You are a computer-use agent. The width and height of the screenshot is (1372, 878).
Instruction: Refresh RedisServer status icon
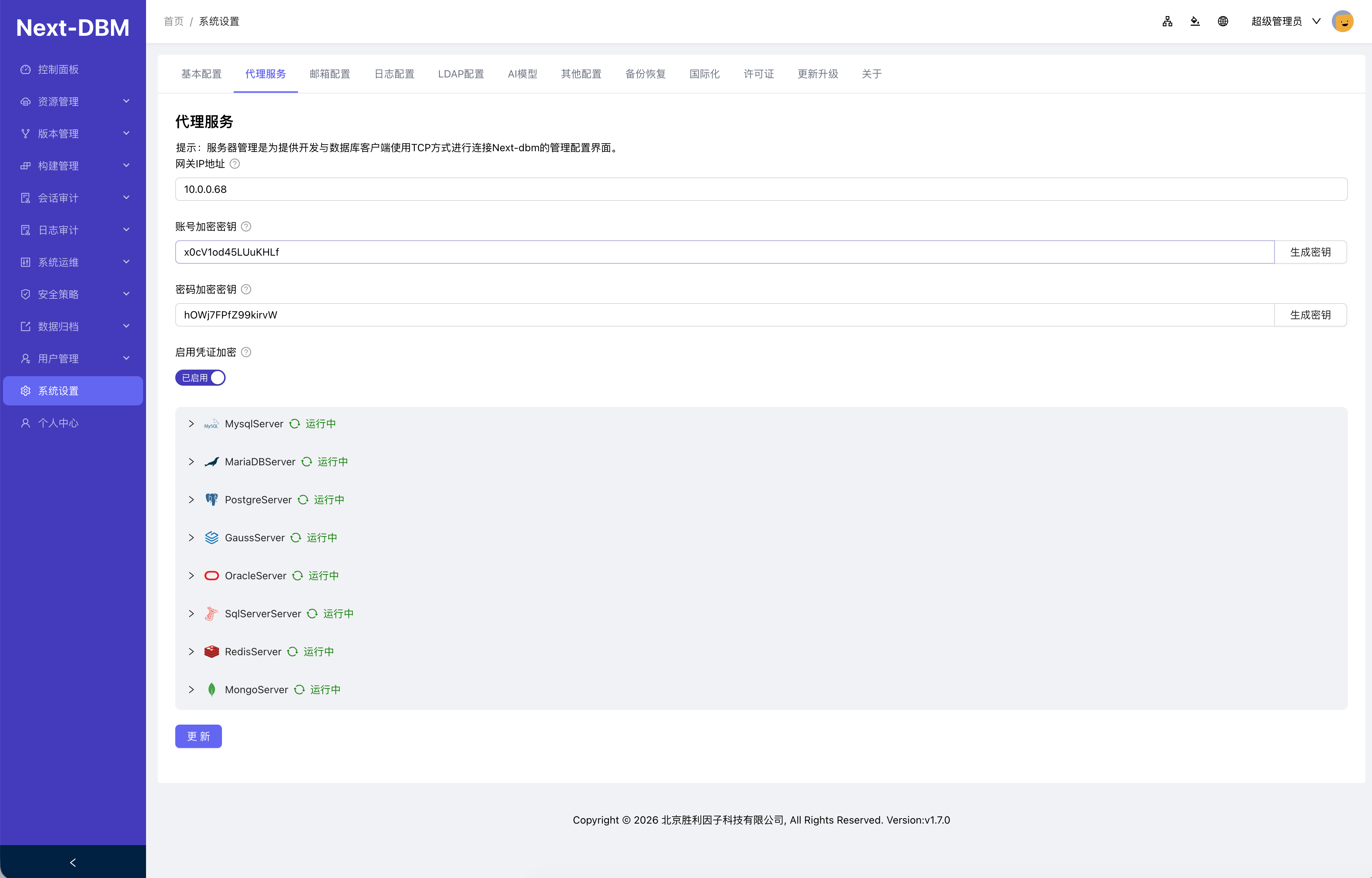[292, 652]
